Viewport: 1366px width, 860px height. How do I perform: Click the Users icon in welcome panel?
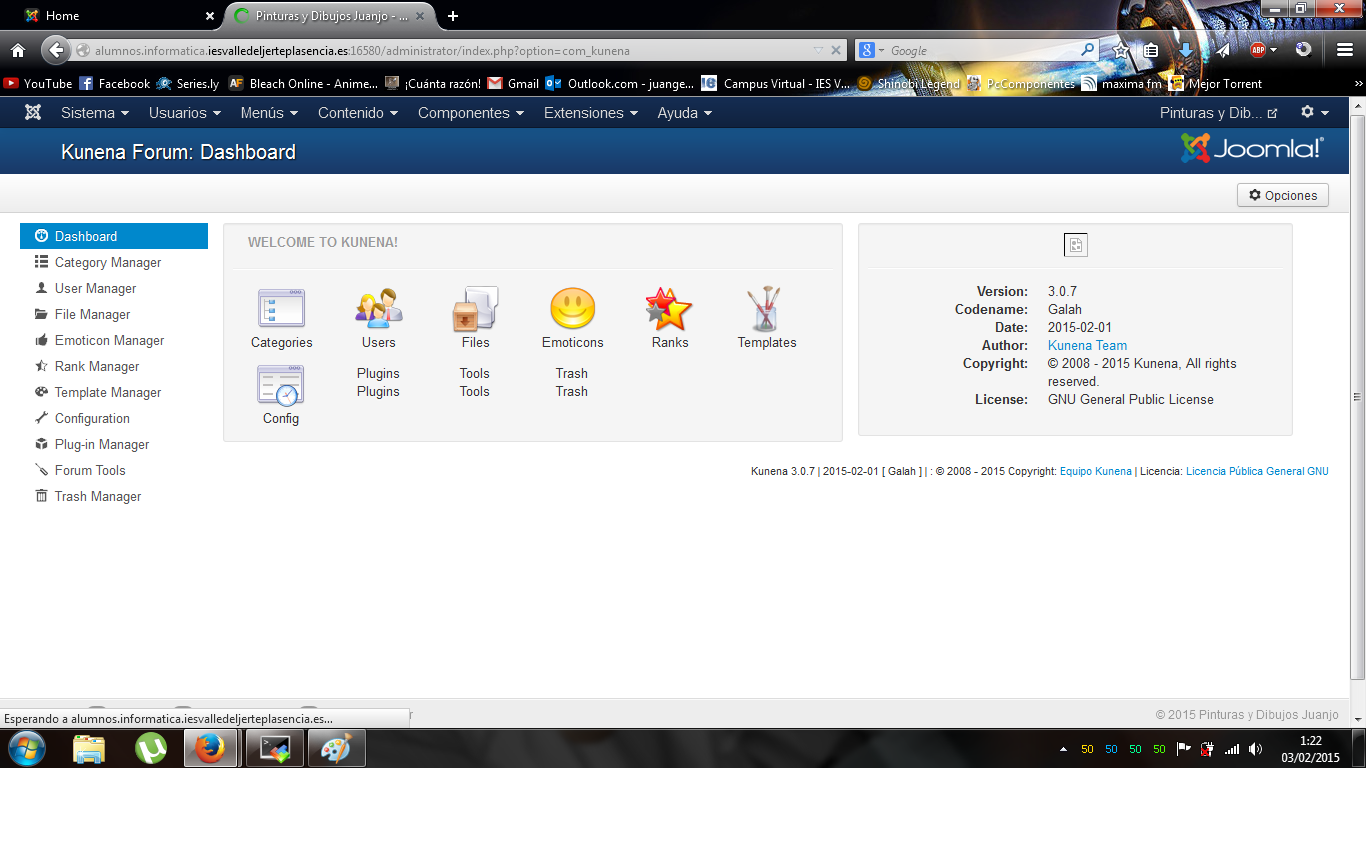pyautogui.click(x=378, y=309)
